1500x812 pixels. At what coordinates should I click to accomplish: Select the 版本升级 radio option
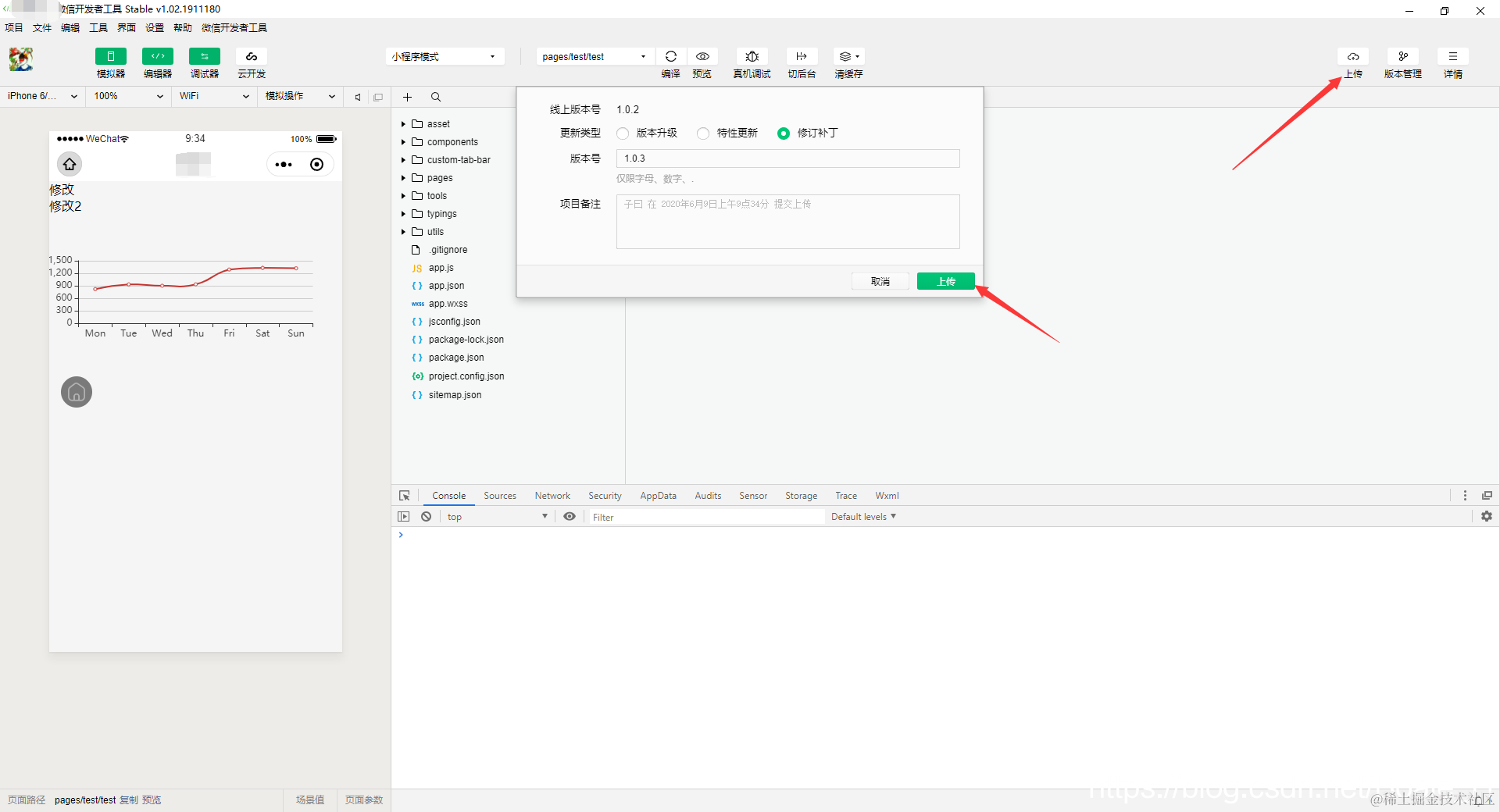[623, 134]
